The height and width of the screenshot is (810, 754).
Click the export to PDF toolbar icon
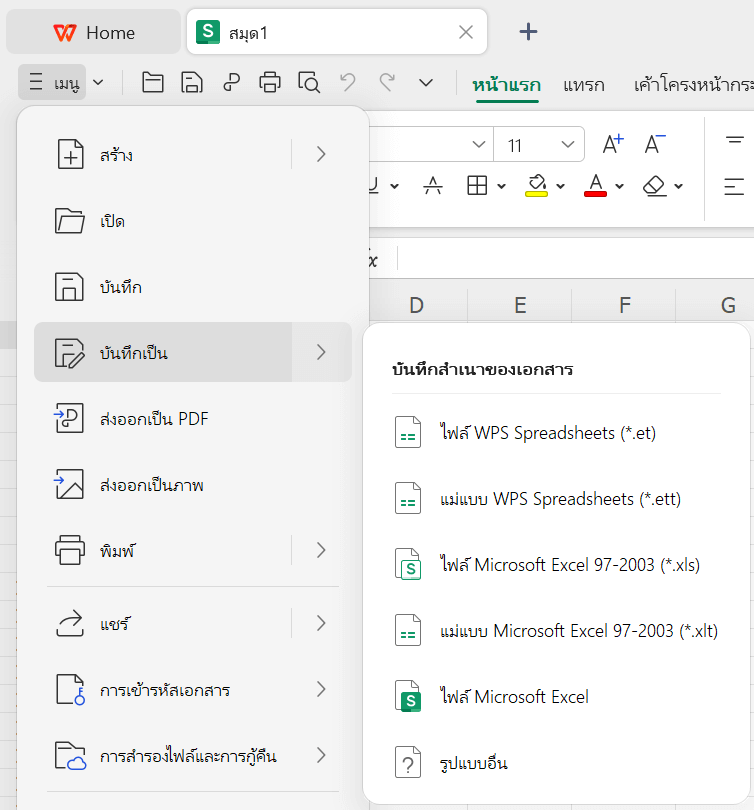[231, 82]
